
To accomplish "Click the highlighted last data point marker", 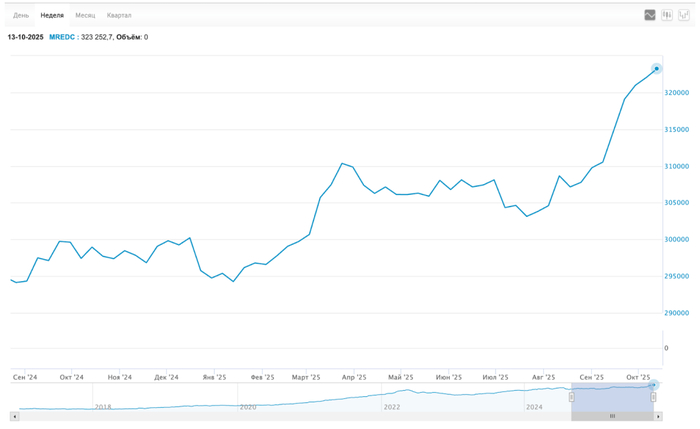I will pos(656,69).
